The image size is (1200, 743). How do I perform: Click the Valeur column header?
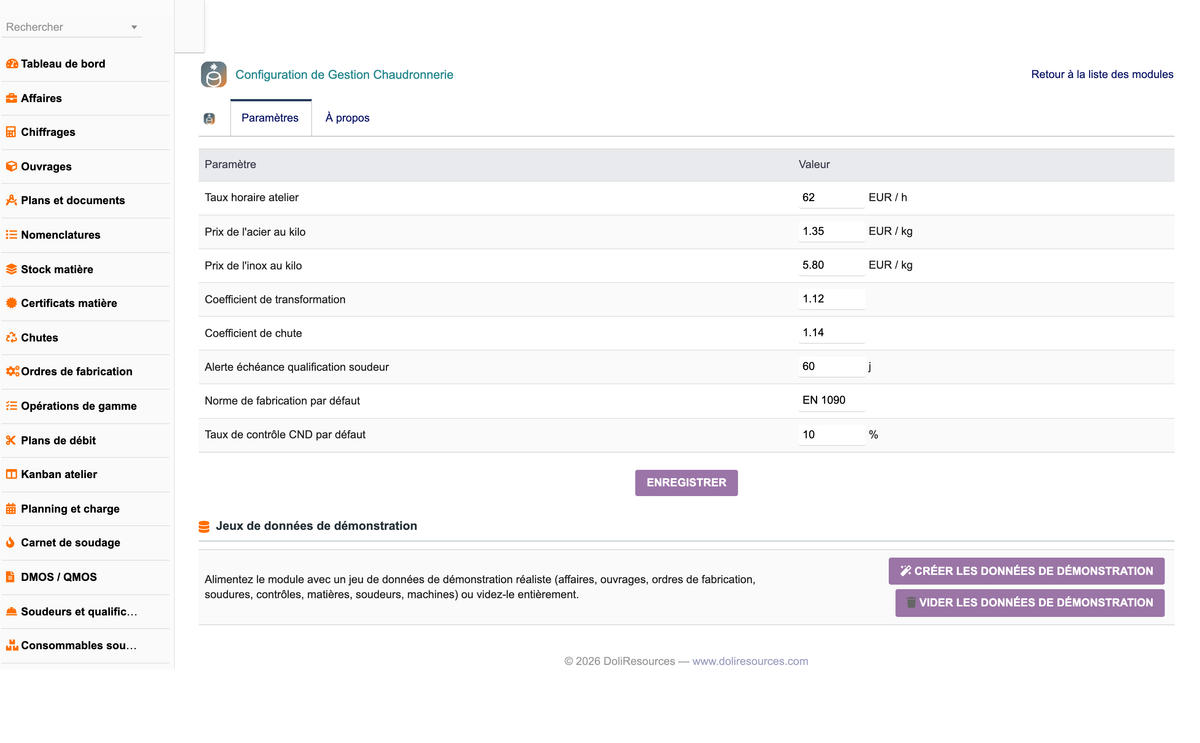pos(814,164)
